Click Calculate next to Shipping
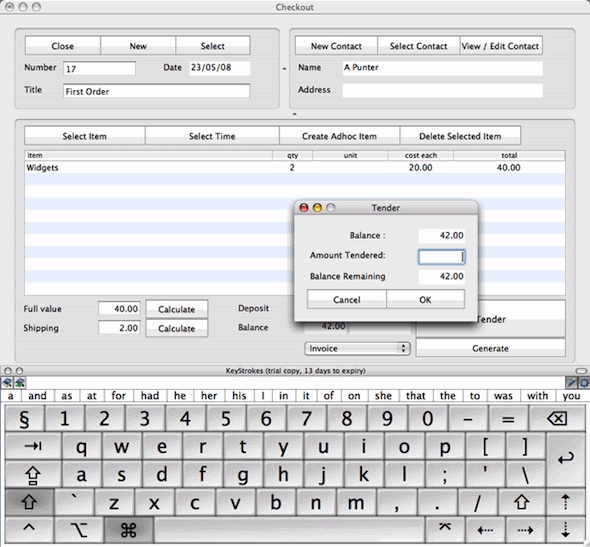The height and width of the screenshot is (547, 590). tap(176, 328)
